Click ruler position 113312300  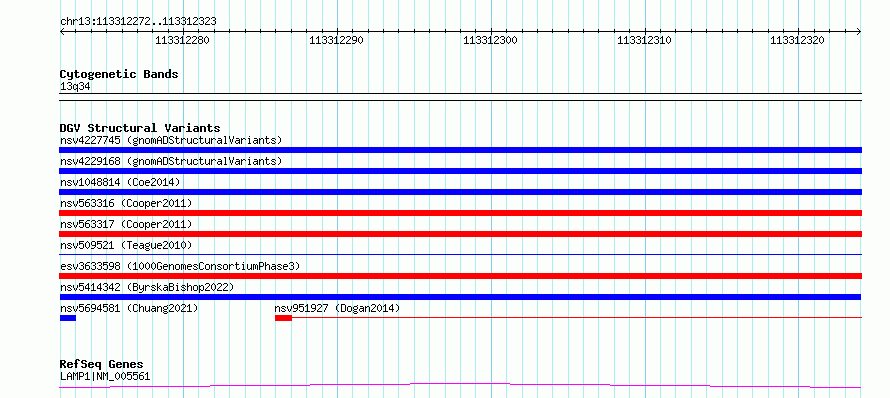click(491, 40)
